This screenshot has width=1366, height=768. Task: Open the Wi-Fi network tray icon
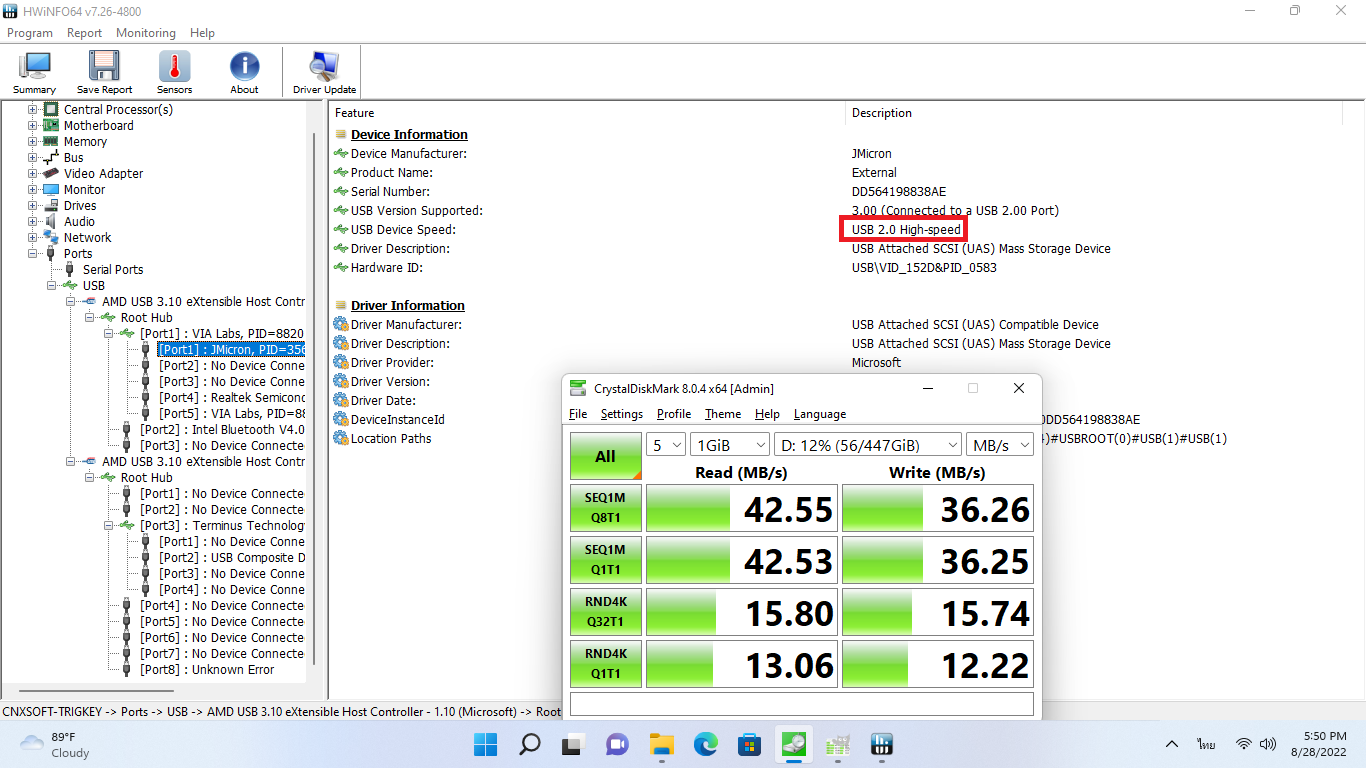1243,744
